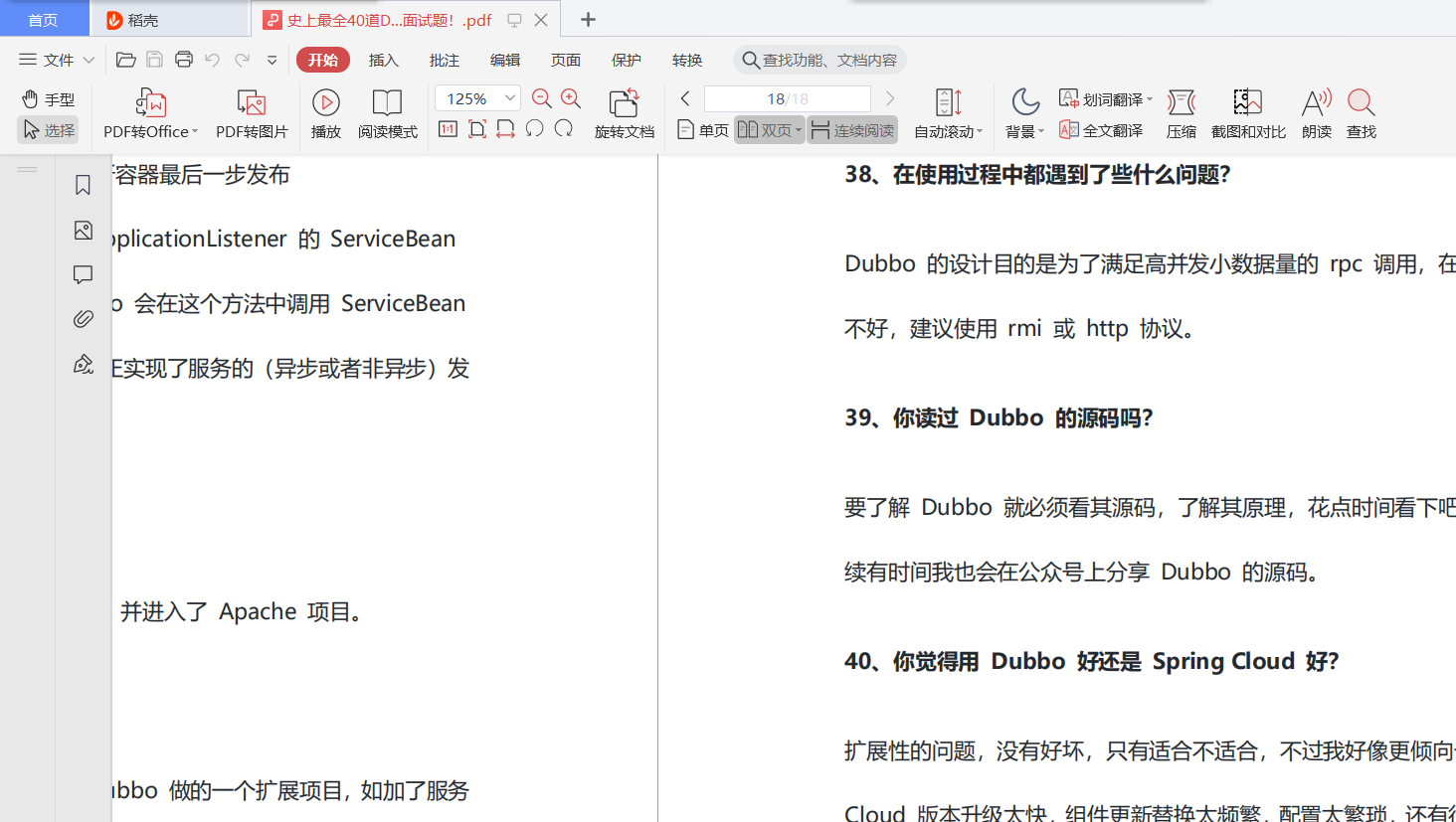1456x822 pixels.
Task: Open bookmarks panel in sidebar
Action: [x=84, y=185]
